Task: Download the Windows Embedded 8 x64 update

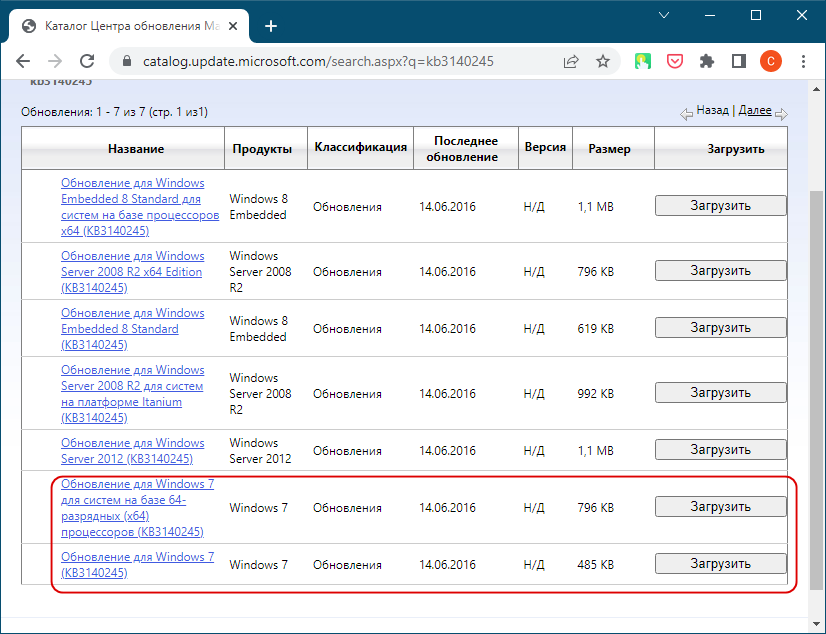Action: pos(721,206)
